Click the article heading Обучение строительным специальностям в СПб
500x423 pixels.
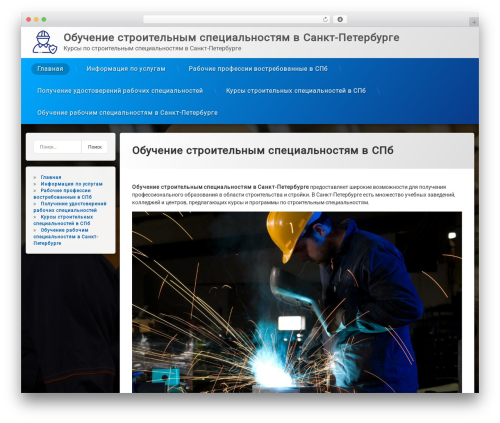[263, 150]
